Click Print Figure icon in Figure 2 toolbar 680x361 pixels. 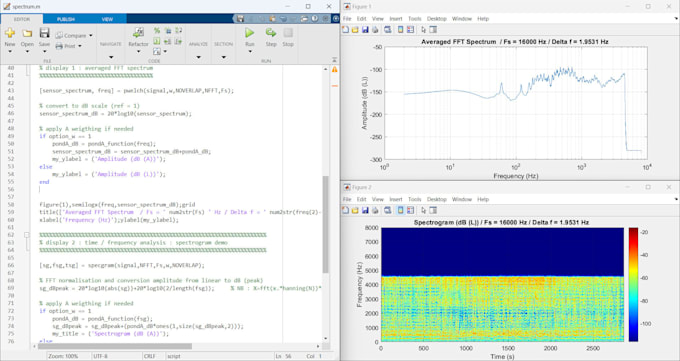(375, 210)
